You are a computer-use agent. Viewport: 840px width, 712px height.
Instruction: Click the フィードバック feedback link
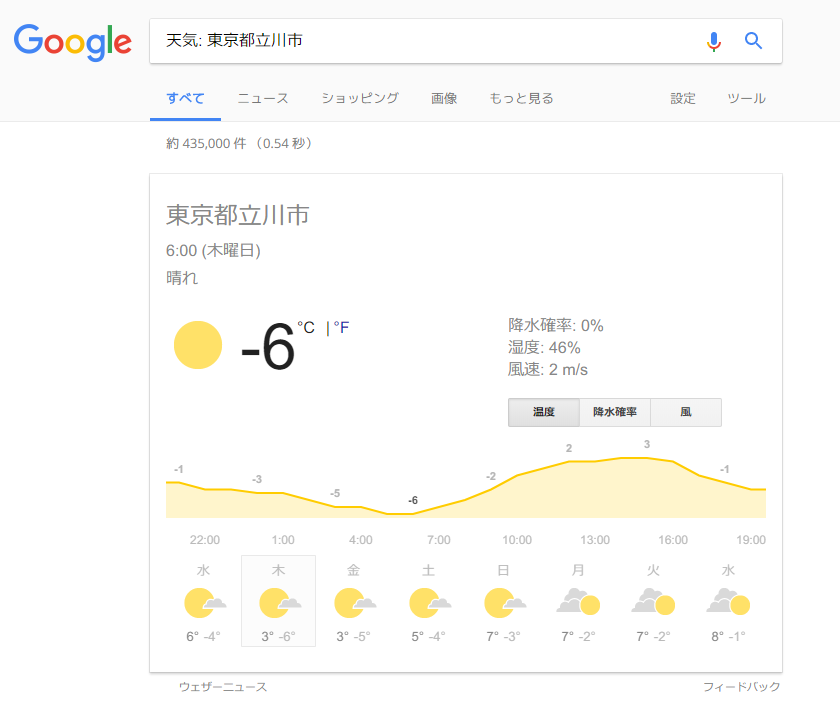pyautogui.click(x=741, y=687)
